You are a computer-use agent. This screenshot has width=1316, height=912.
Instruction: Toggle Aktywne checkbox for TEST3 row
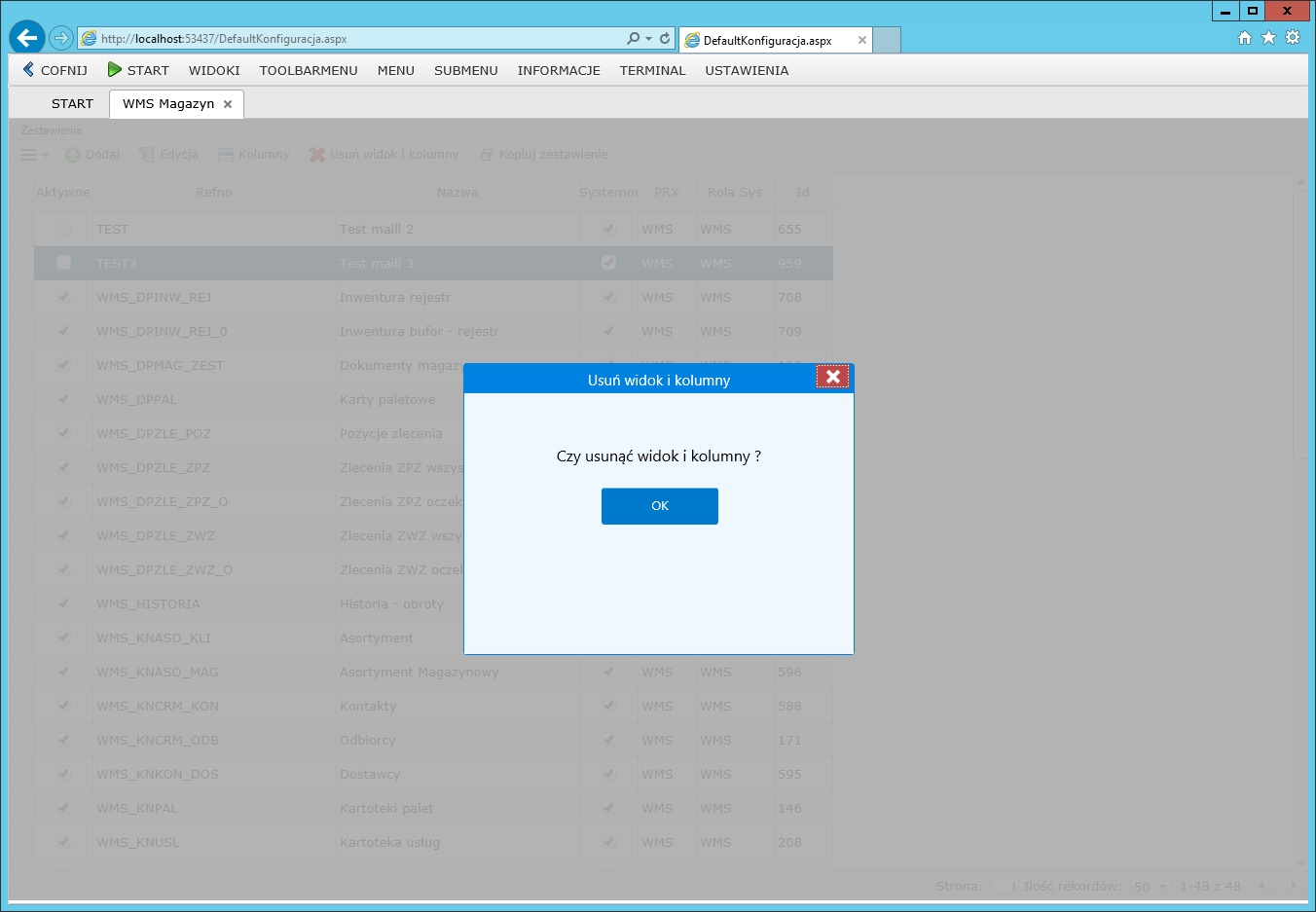click(x=64, y=263)
